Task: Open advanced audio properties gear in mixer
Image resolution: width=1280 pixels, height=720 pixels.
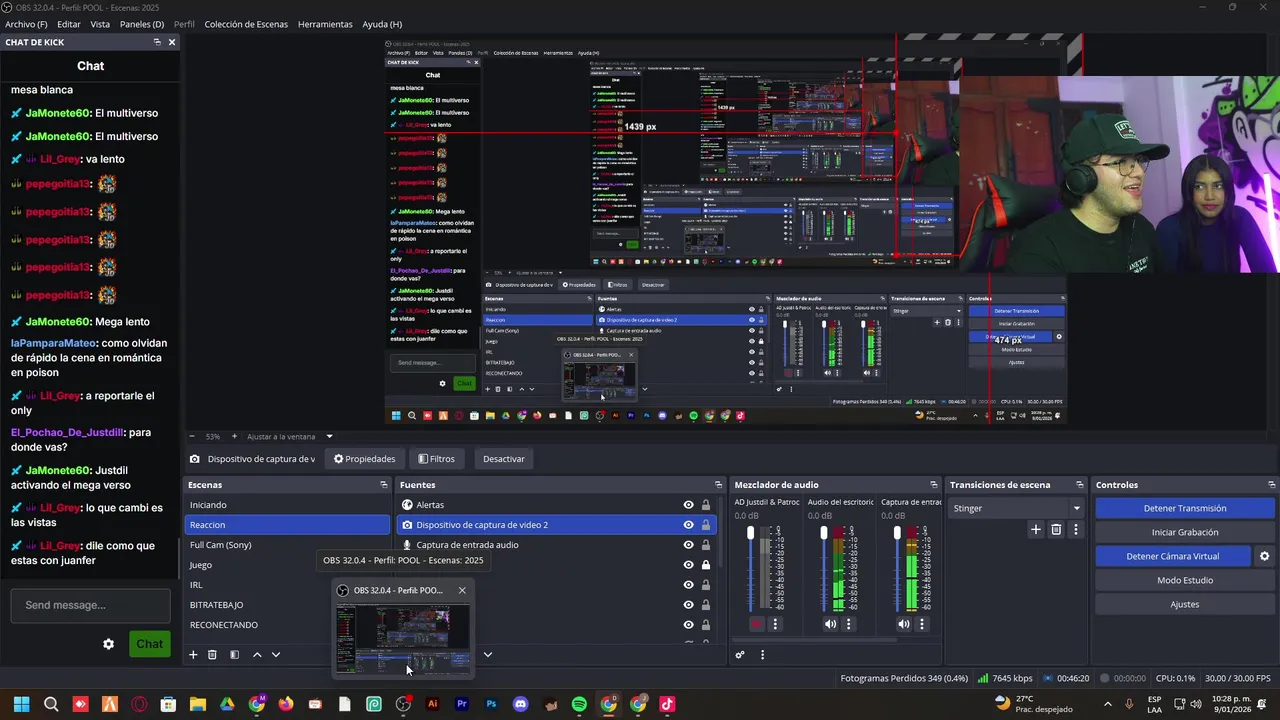Action: [740, 655]
